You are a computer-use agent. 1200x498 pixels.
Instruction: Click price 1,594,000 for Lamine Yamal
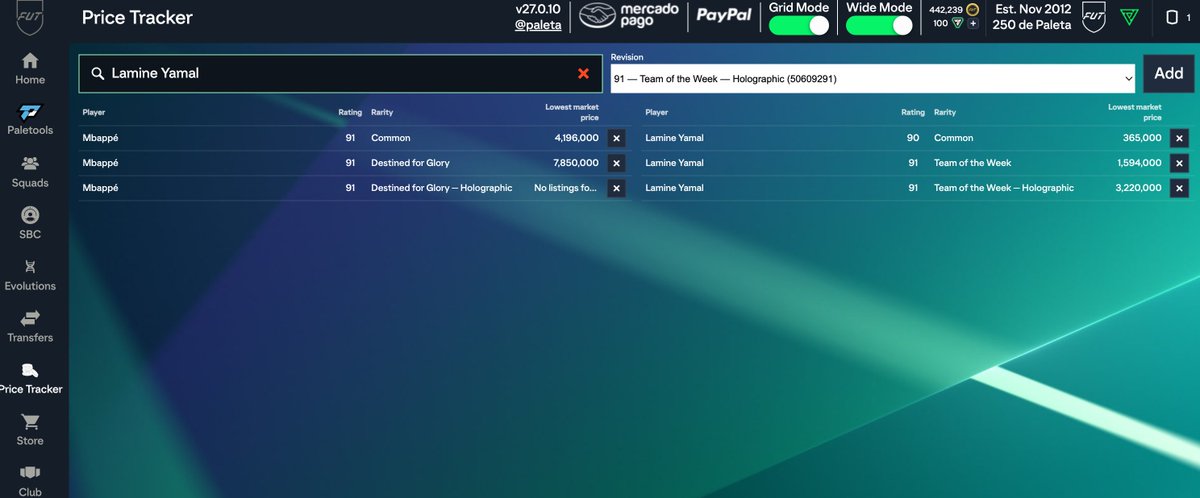click(1138, 163)
